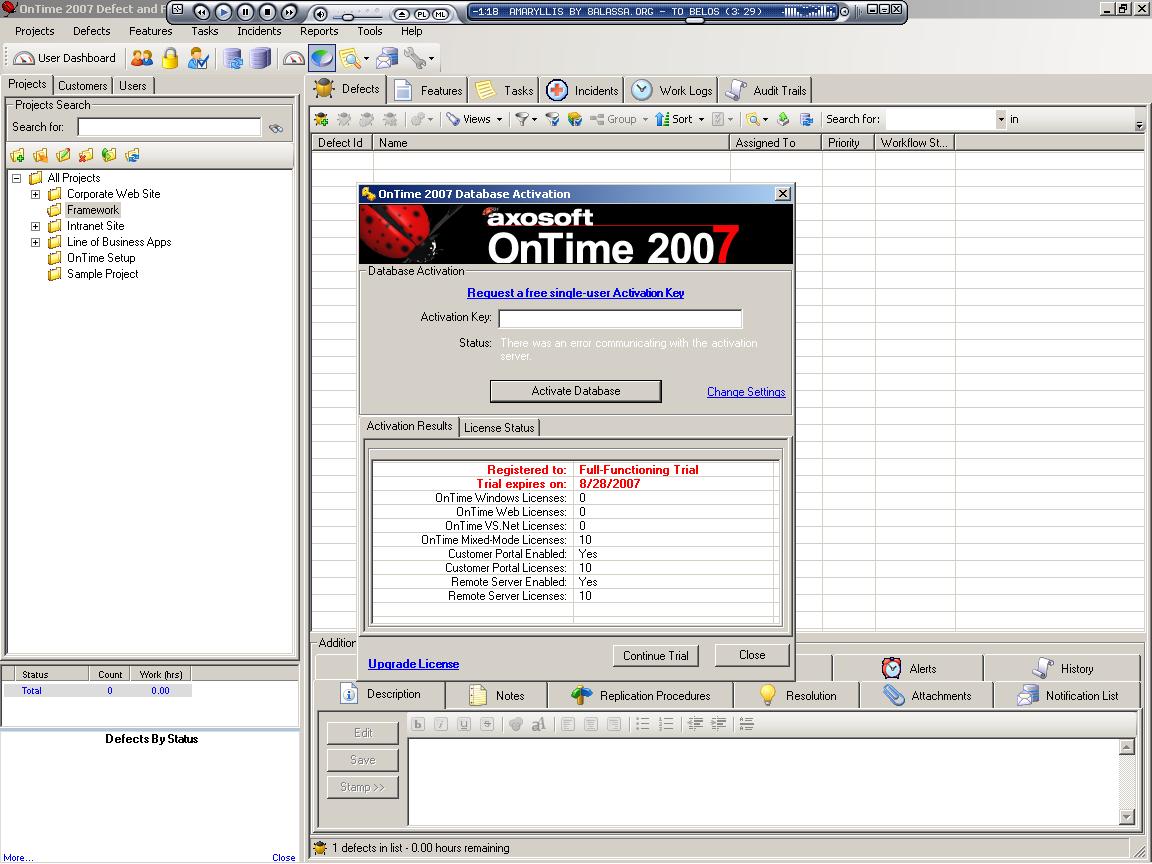Skip to next track in media player
This screenshot has height=864, width=1152.
coord(289,12)
